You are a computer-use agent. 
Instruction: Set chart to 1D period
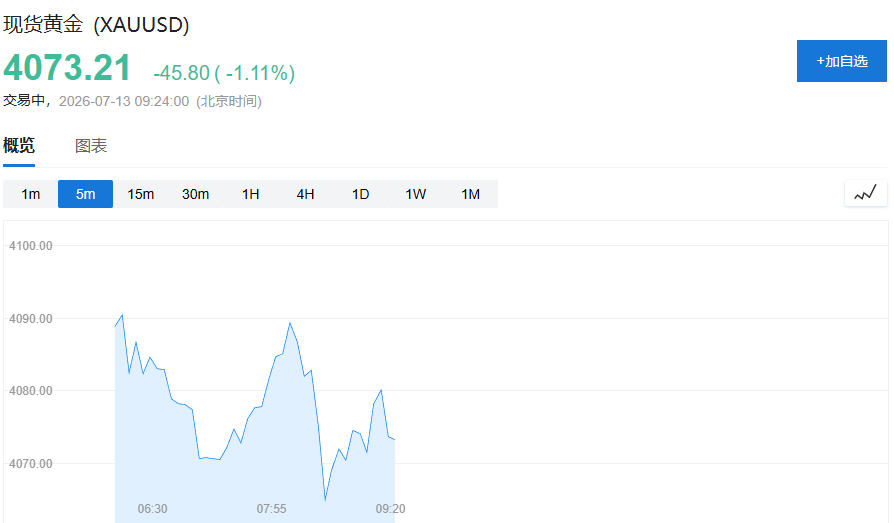click(360, 194)
